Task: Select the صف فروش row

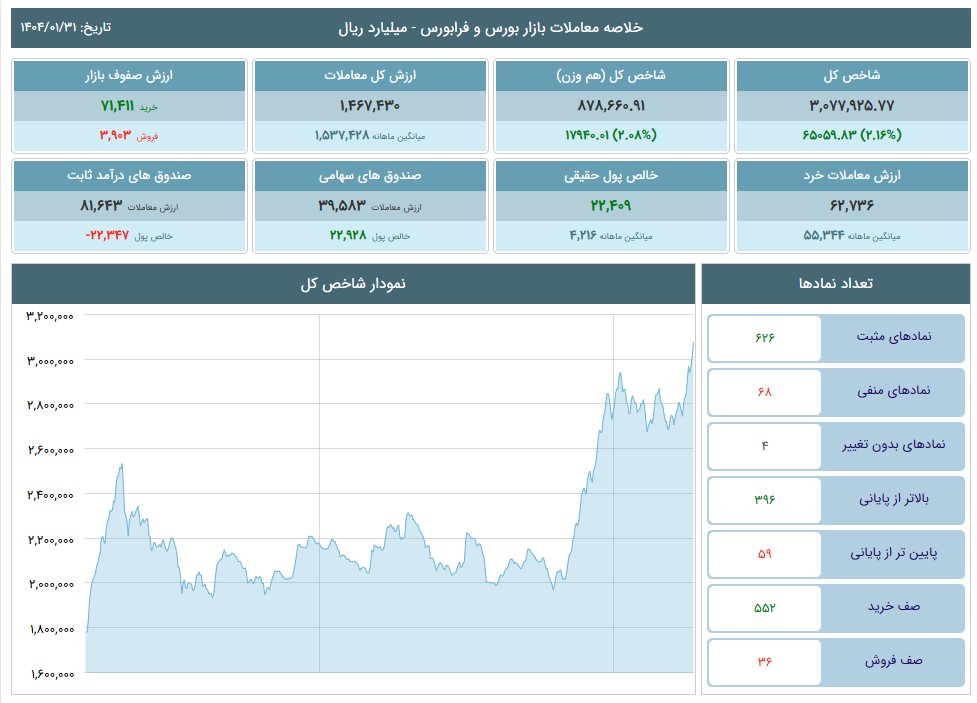Action: [x=835, y=662]
